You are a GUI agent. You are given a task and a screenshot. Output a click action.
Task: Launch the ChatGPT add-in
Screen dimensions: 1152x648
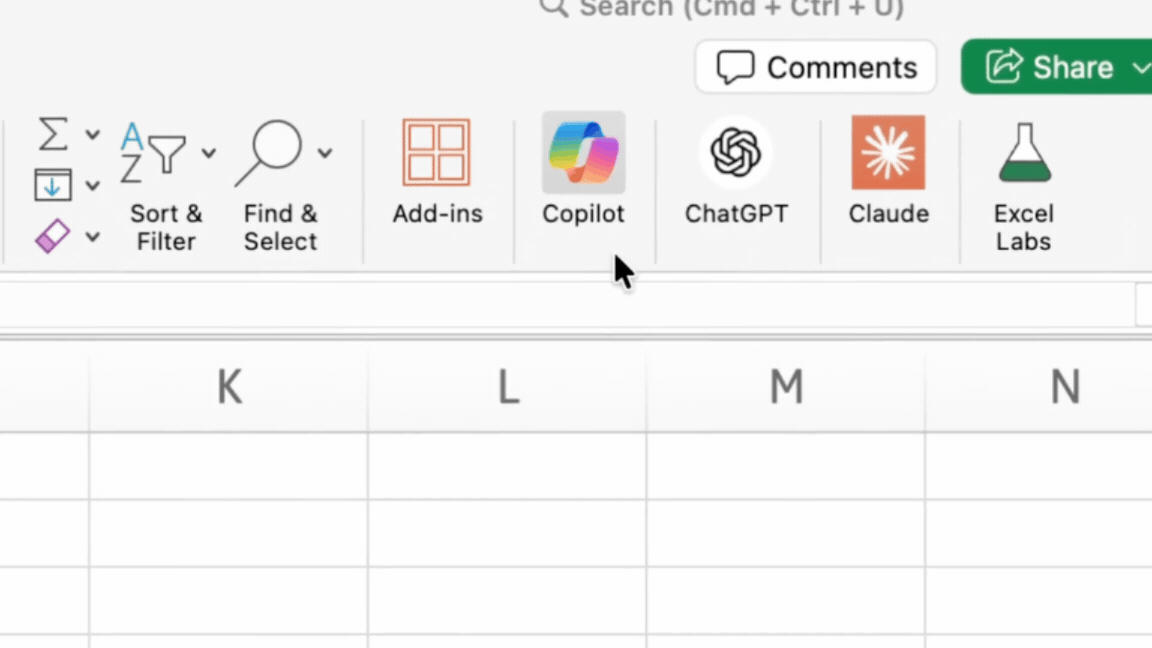tap(735, 153)
